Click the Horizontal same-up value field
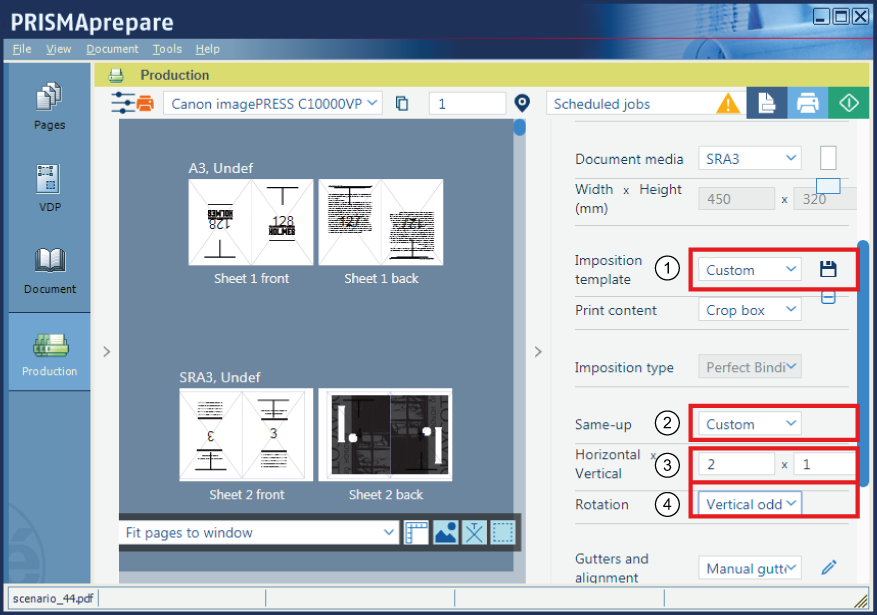Image resolution: width=877 pixels, height=615 pixels. (736, 464)
